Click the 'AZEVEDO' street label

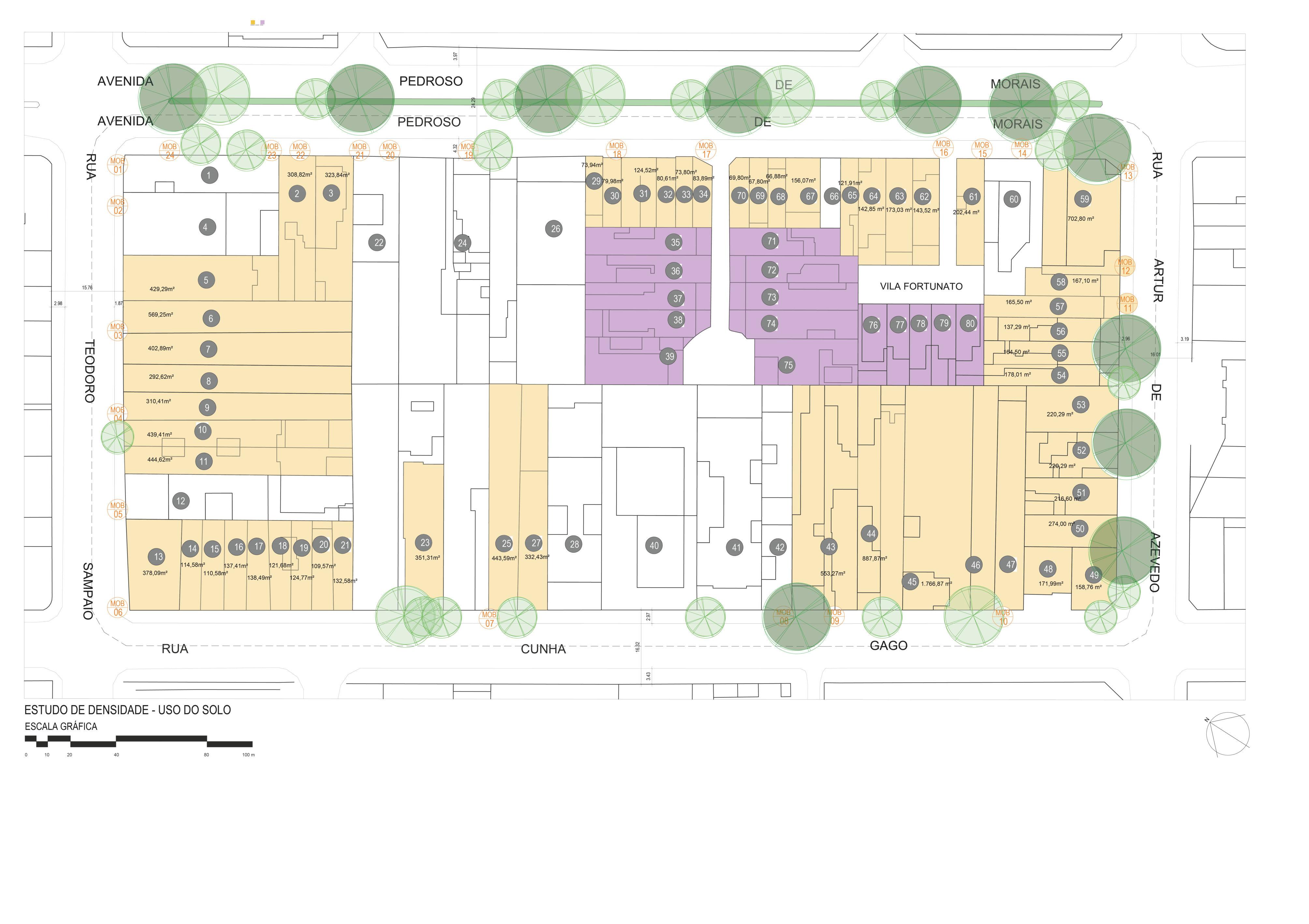pos(1155,562)
